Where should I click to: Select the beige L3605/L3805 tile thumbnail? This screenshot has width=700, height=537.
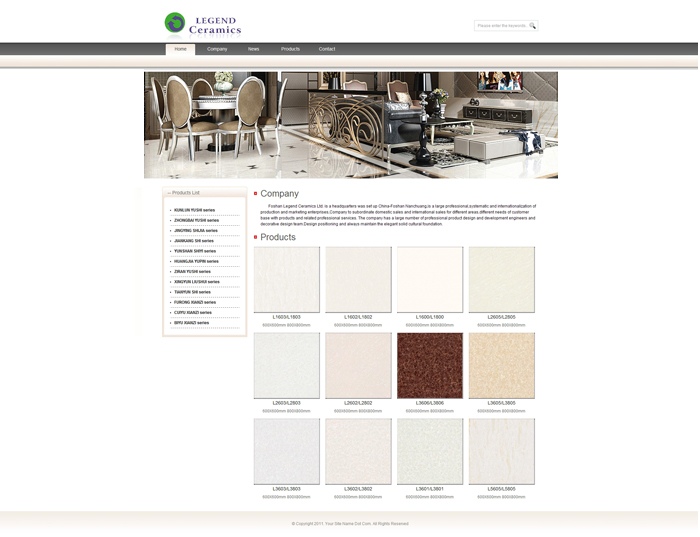[x=501, y=365]
